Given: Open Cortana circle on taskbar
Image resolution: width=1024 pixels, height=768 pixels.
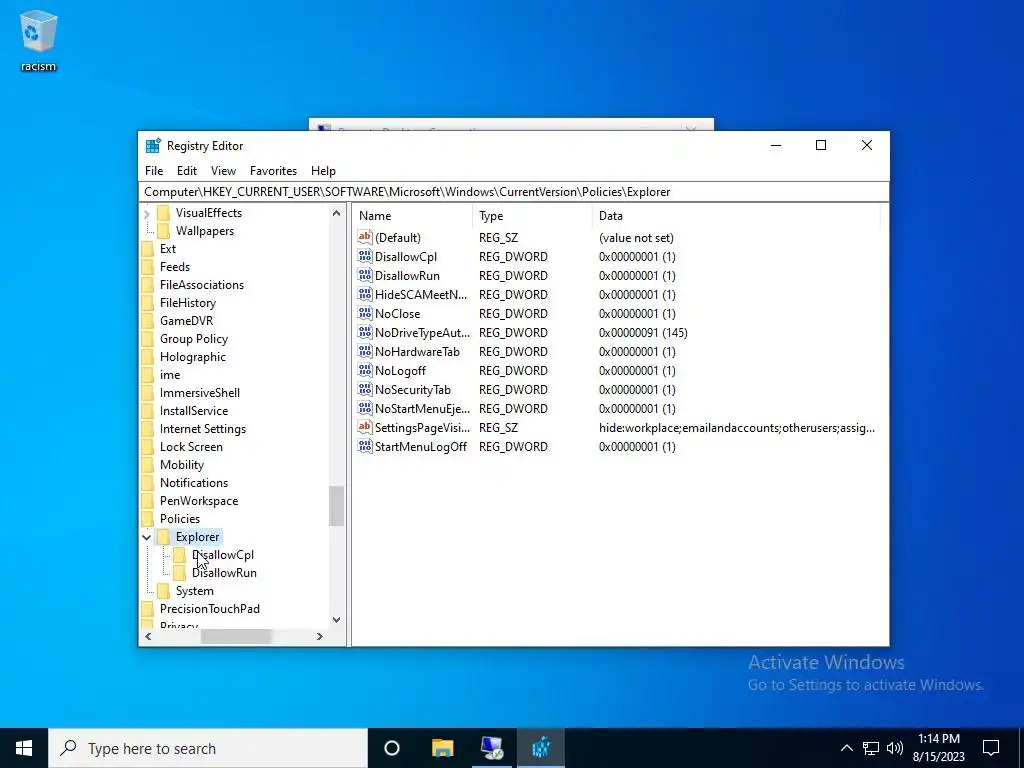Looking at the screenshot, I should tap(392, 748).
